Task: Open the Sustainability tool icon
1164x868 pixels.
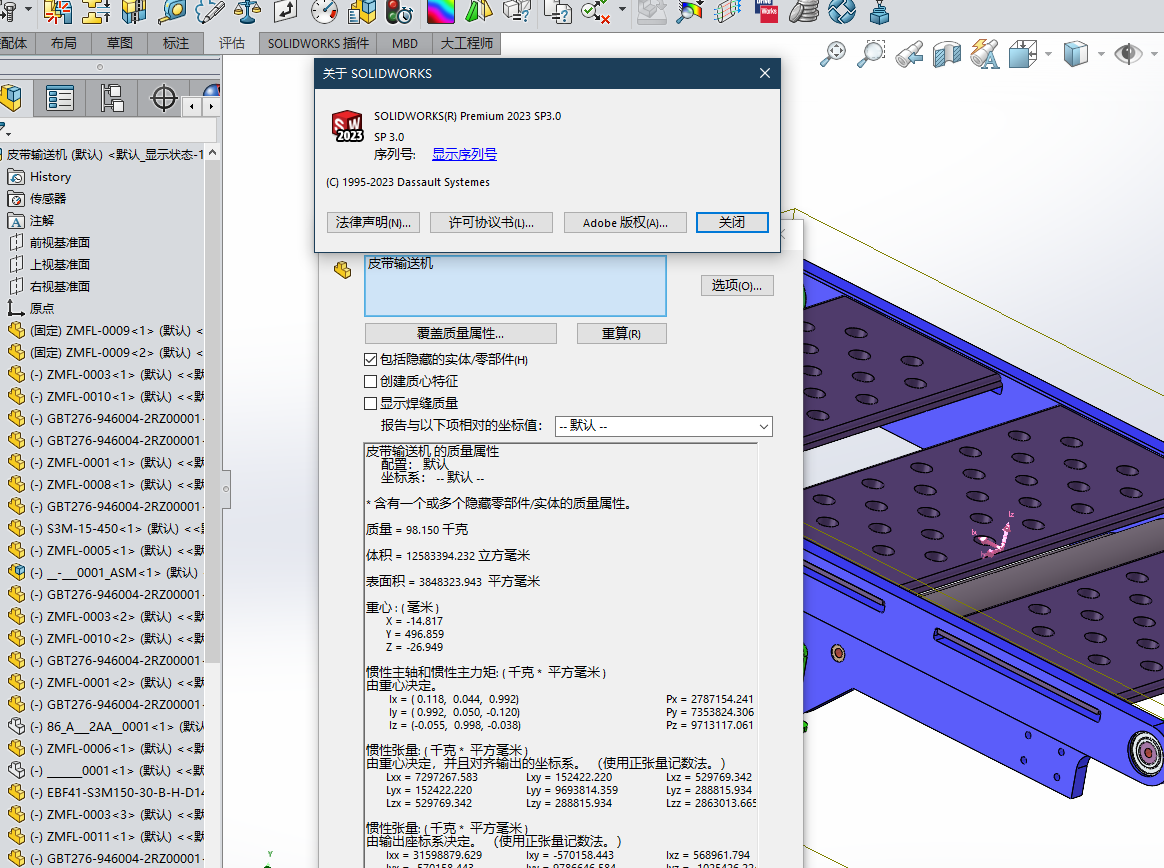Action: (842, 11)
